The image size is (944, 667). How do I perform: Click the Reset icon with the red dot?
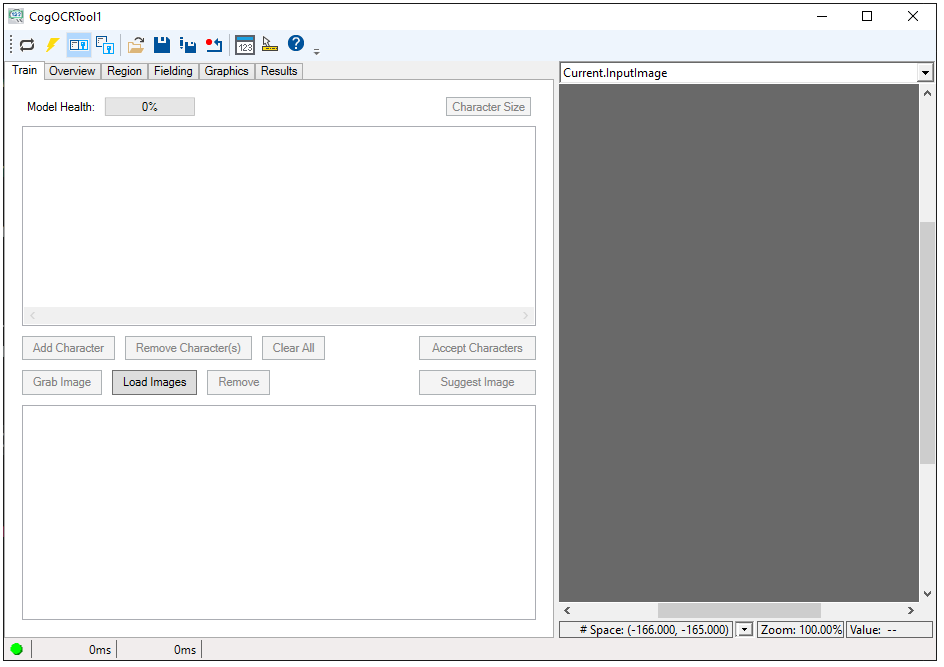click(214, 45)
